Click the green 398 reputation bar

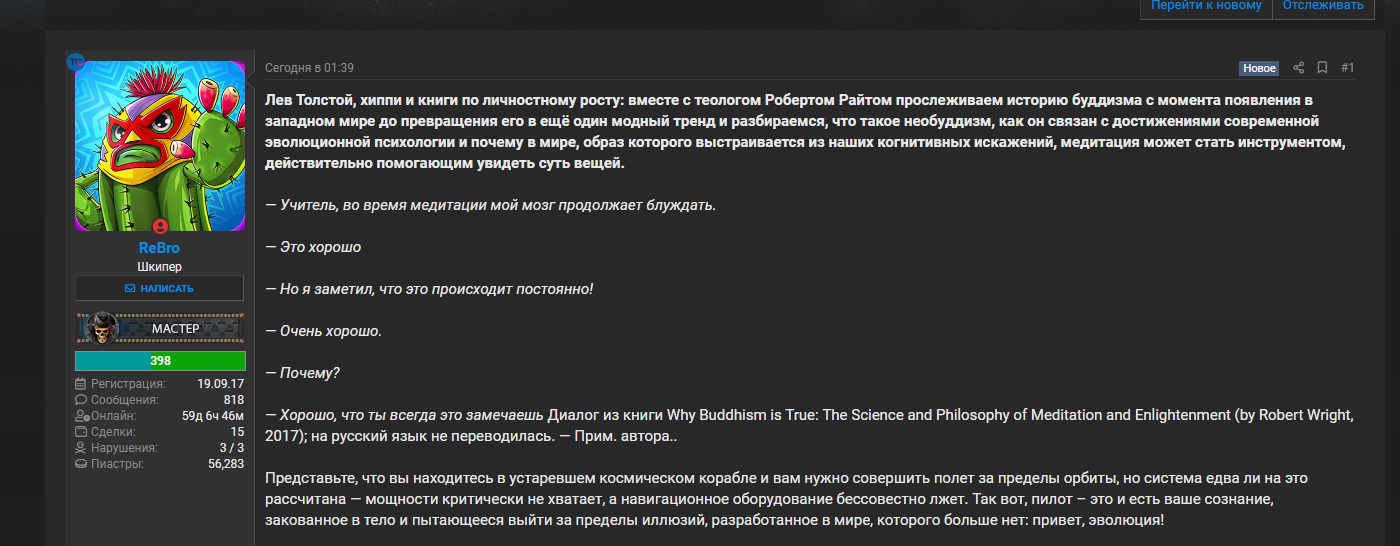pyautogui.click(x=160, y=361)
